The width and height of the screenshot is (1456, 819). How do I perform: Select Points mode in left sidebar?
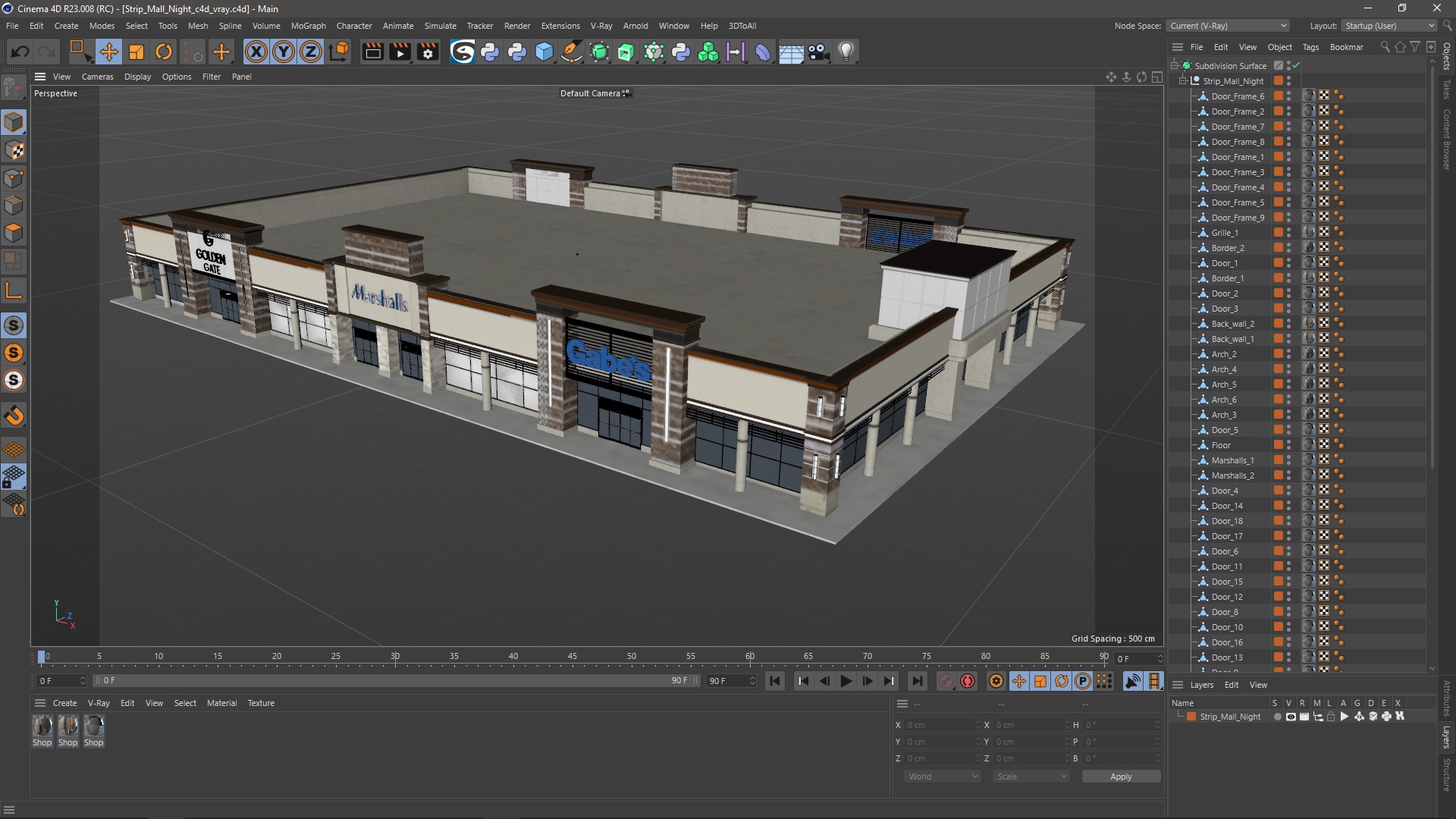[14, 178]
